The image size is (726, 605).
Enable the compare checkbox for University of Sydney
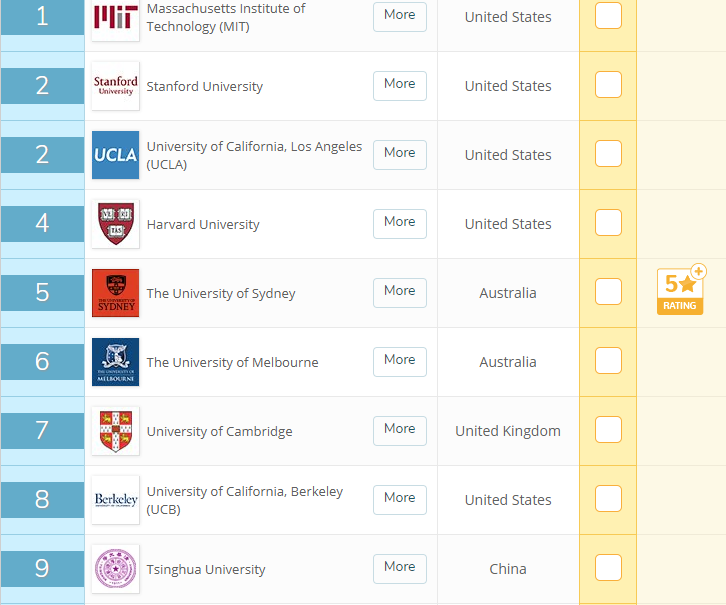[608, 292]
